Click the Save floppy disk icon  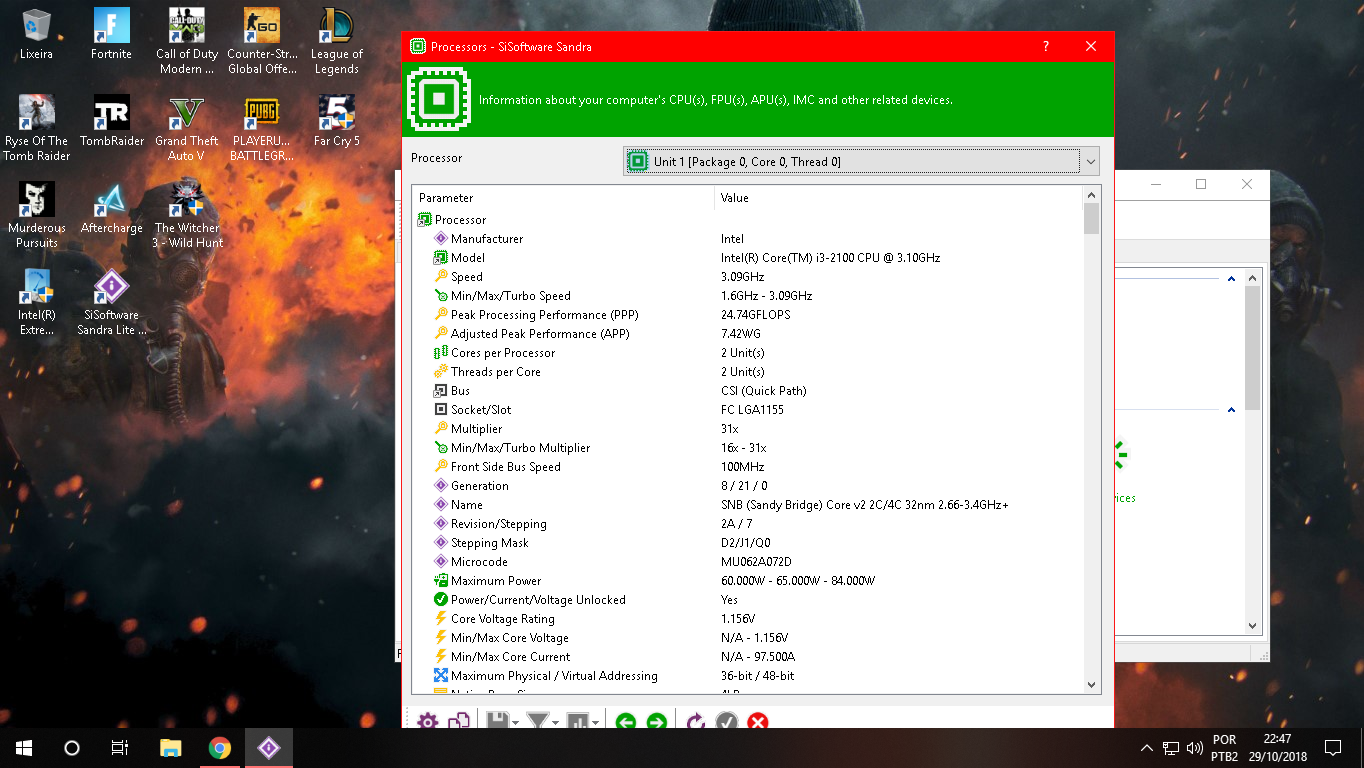pos(496,721)
